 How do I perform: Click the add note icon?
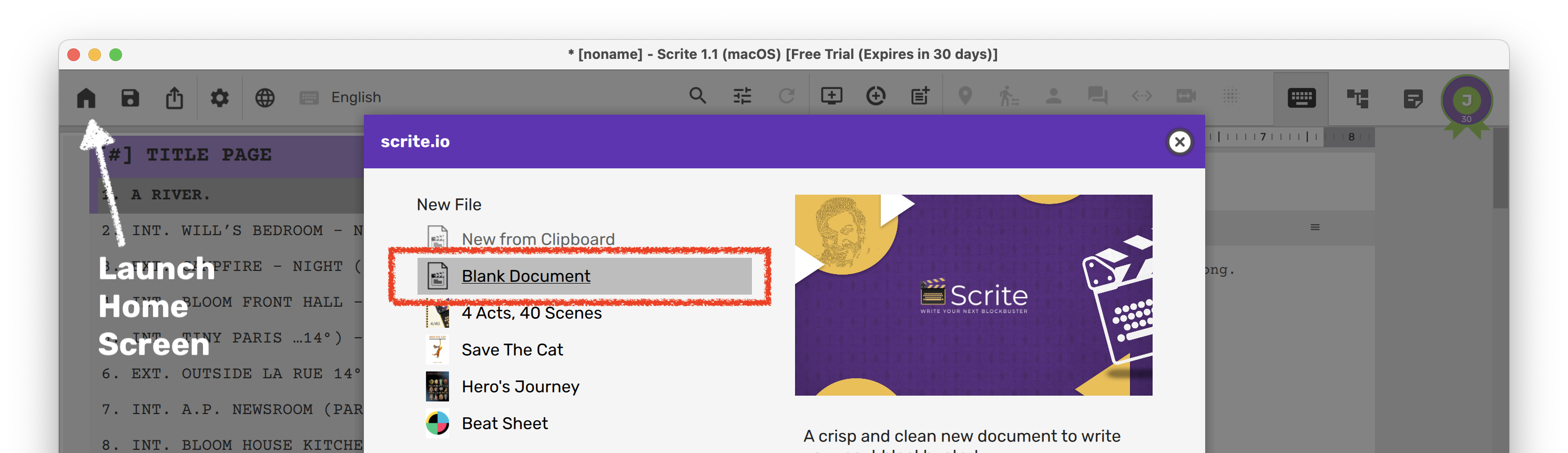coord(920,96)
